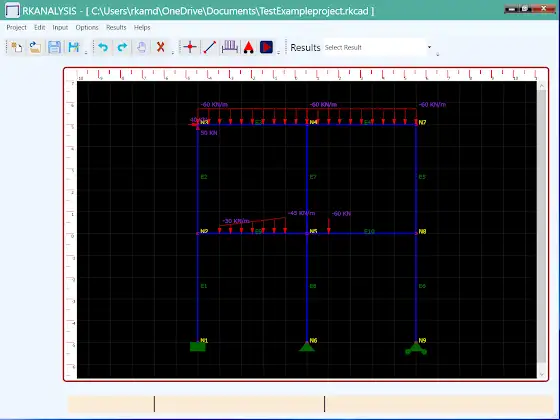Select the Add Support tool
The image size is (560, 420).
coord(249,47)
